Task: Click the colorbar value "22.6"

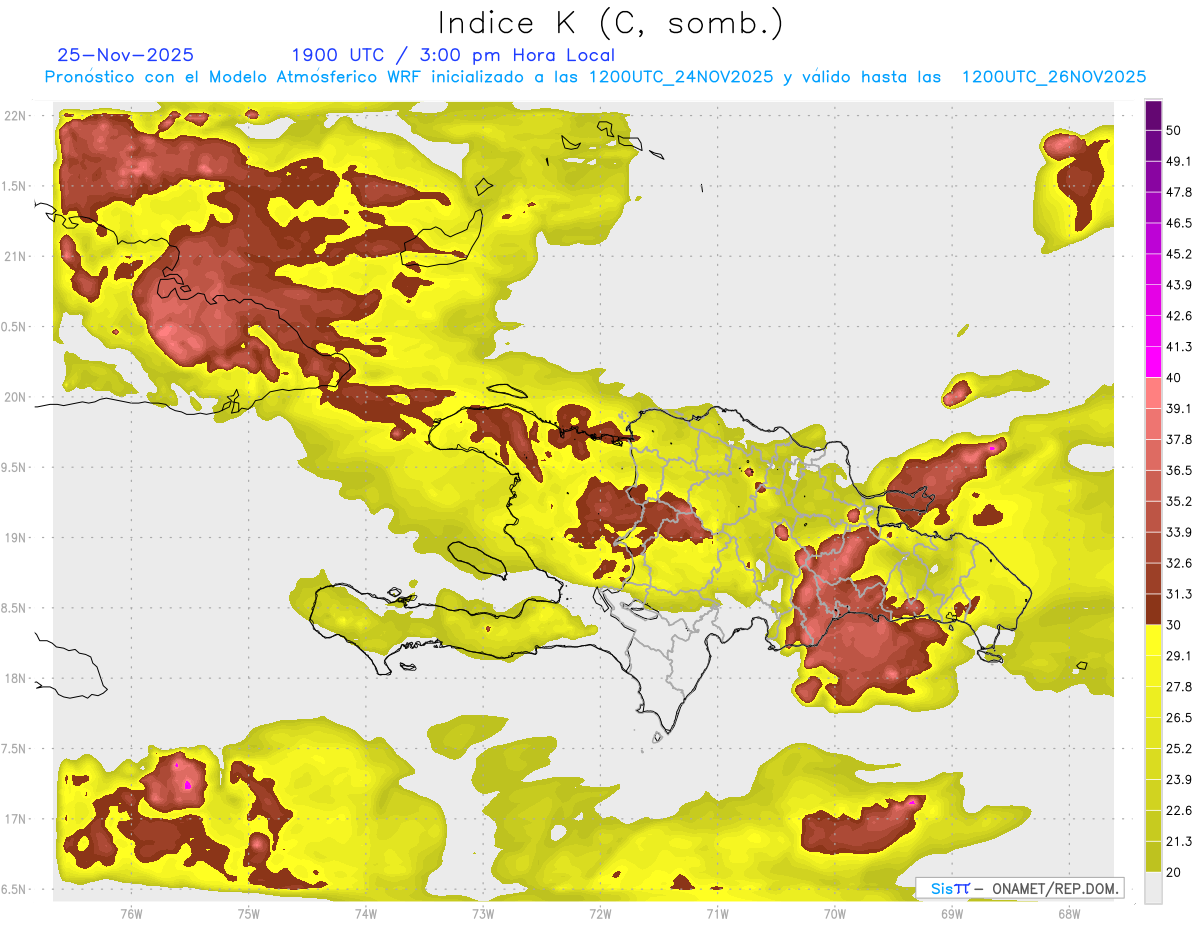Action: point(1179,811)
